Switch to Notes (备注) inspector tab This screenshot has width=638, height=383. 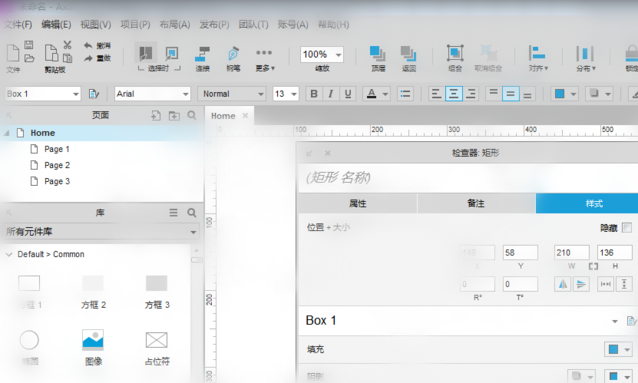pyautogui.click(x=476, y=203)
